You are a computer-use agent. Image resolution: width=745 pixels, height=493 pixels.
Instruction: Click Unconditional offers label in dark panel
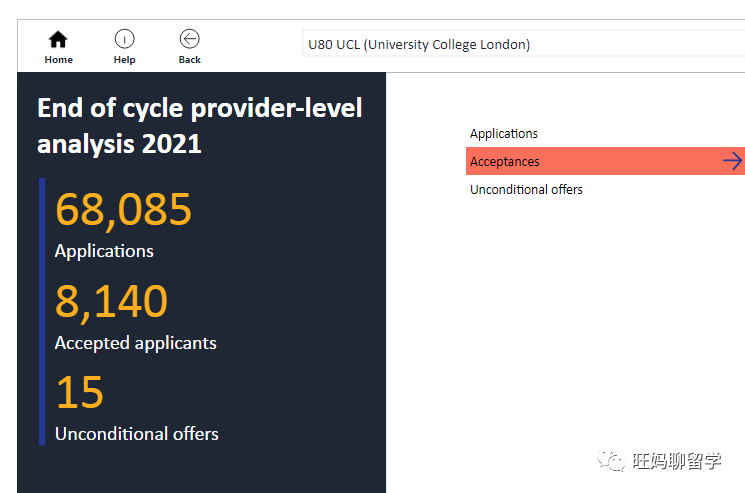[x=136, y=434]
